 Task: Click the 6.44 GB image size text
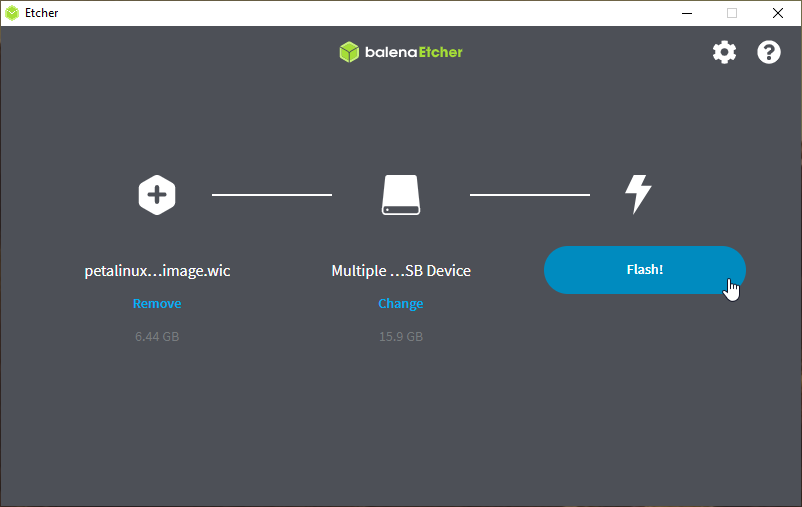157,337
